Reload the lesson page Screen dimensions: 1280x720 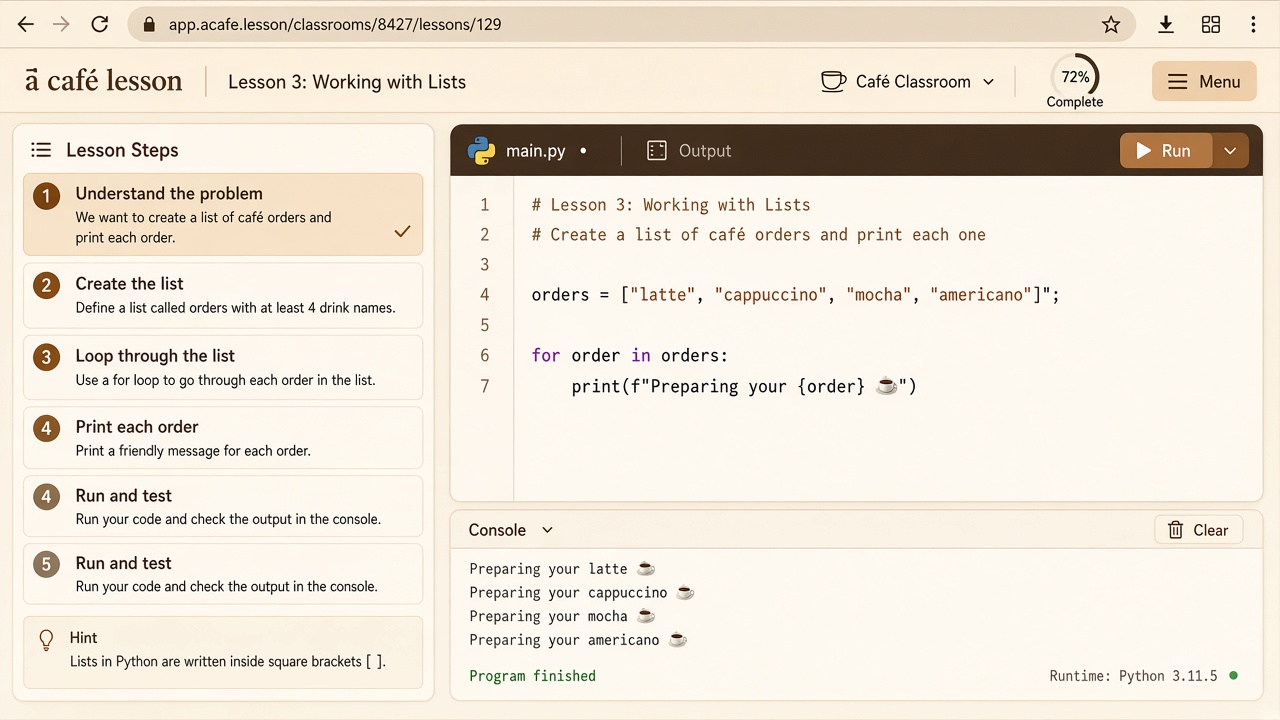click(x=99, y=24)
